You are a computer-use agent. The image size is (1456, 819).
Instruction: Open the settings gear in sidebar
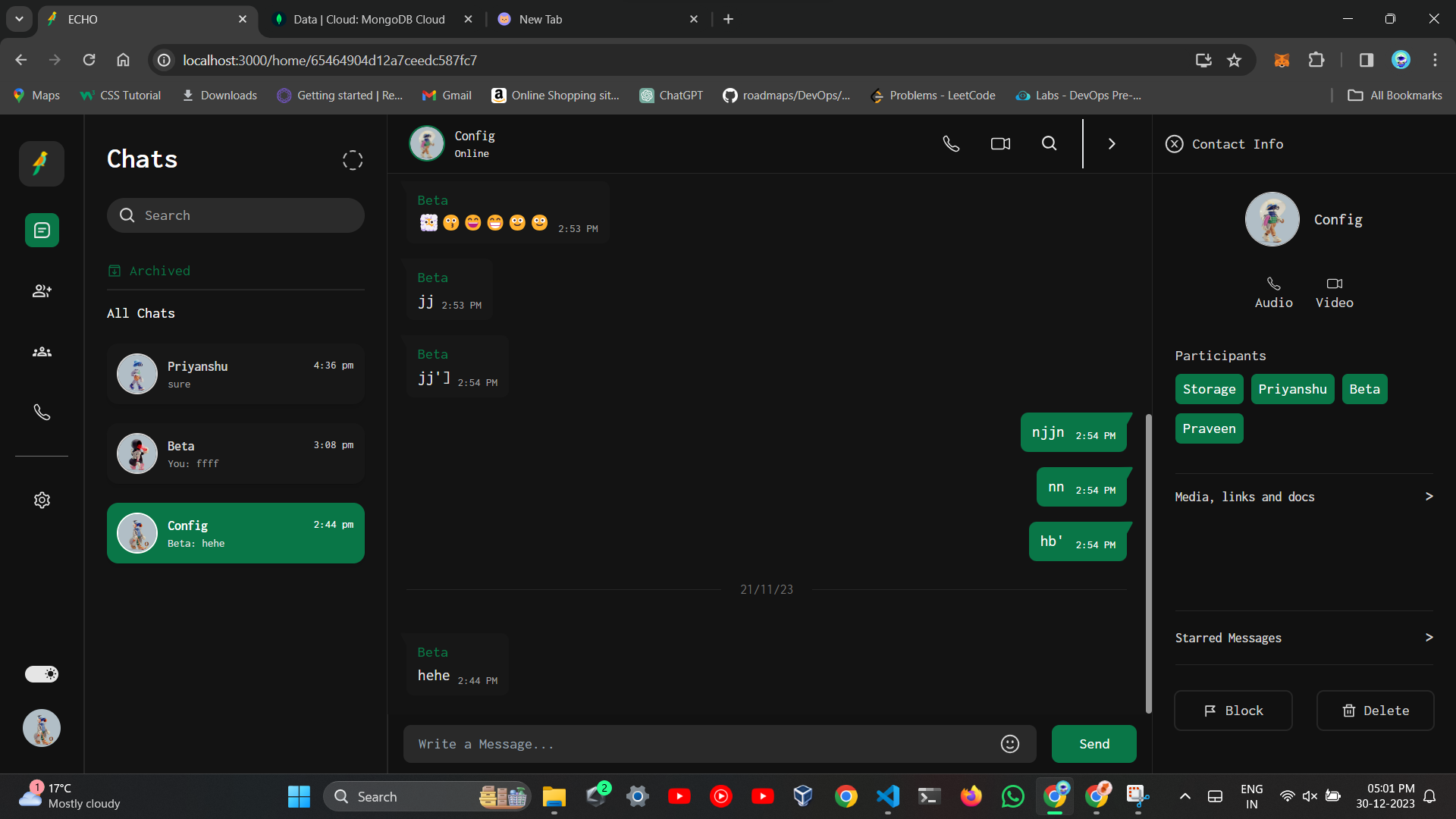pos(42,500)
